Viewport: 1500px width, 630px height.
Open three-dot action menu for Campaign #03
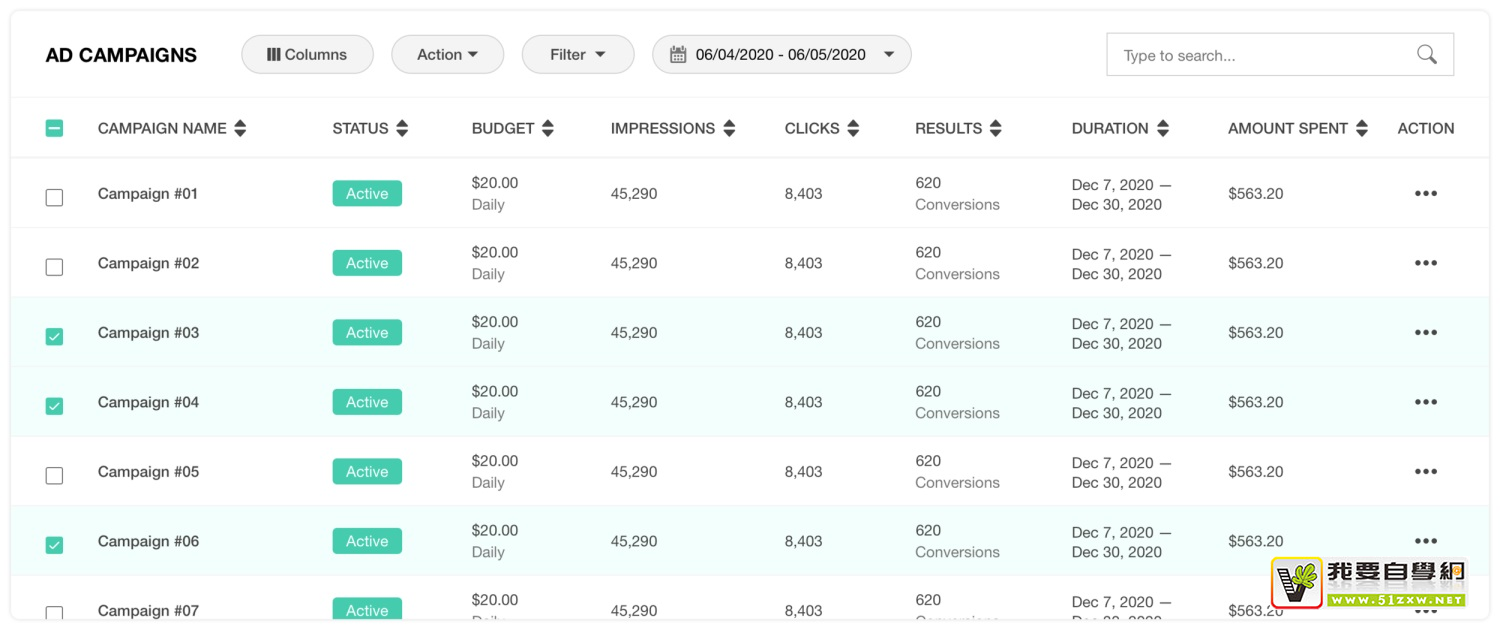point(1425,333)
